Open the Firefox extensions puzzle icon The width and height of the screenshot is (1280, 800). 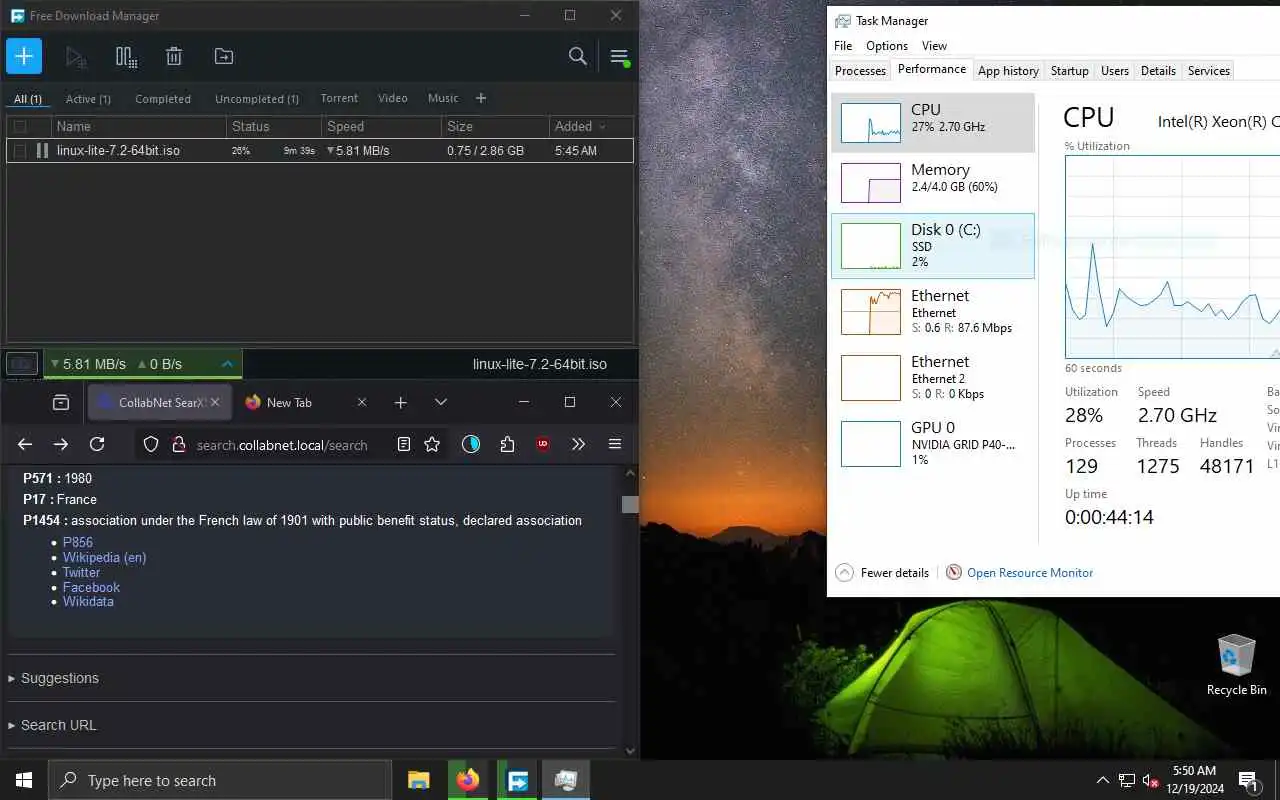(x=507, y=444)
